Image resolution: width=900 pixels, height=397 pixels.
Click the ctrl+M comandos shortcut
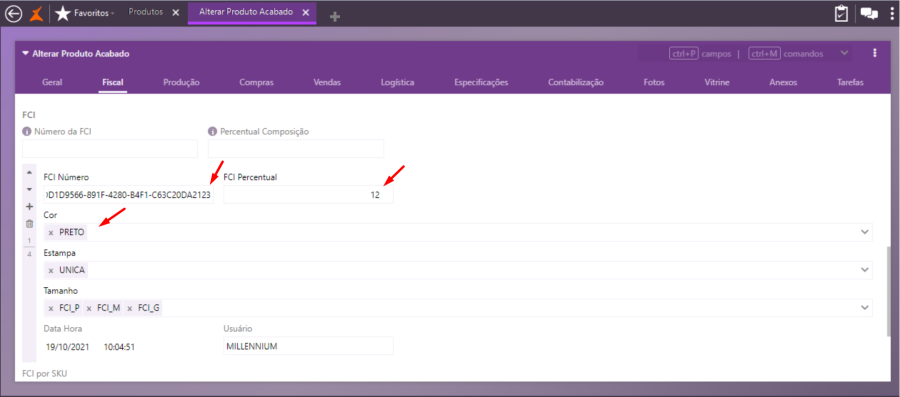click(x=786, y=53)
